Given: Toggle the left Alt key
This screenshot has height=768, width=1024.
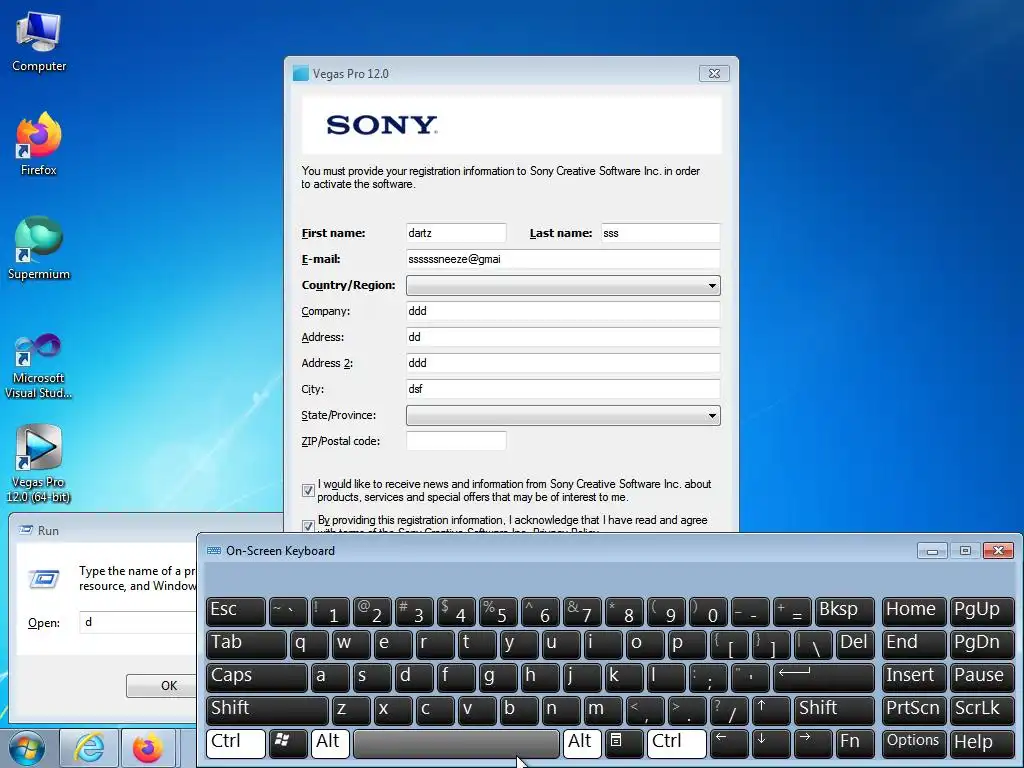Looking at the screenshot, I should pos(330,743).
